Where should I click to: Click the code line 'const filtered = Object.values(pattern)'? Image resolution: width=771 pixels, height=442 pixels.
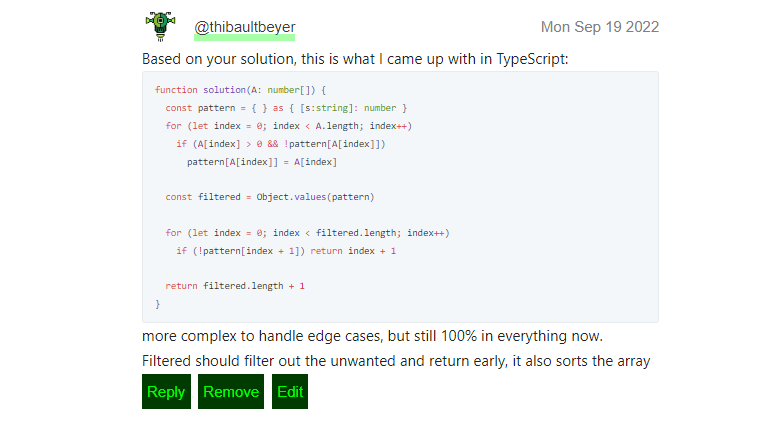click(270, 197)
